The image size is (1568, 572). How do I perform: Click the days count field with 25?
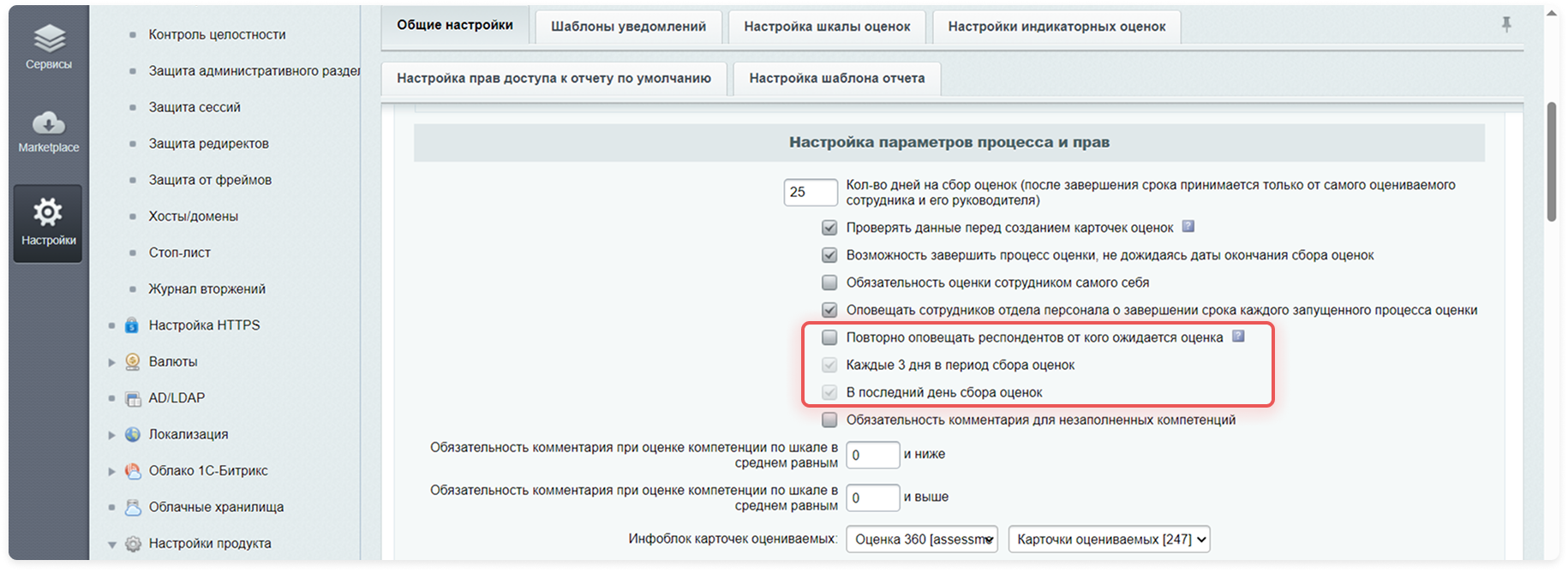811,193
